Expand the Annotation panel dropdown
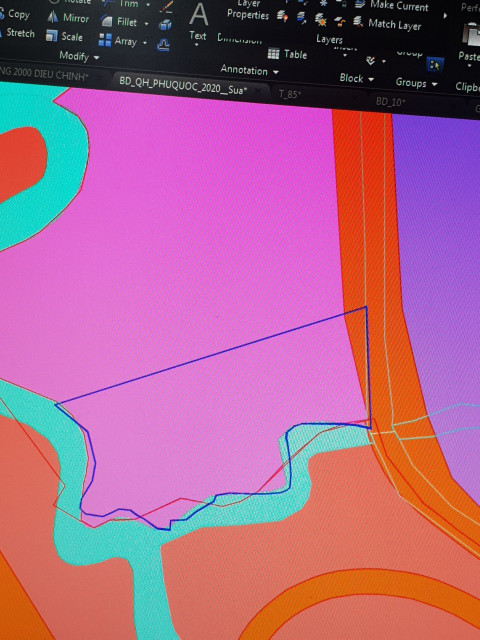 [276, 72]
